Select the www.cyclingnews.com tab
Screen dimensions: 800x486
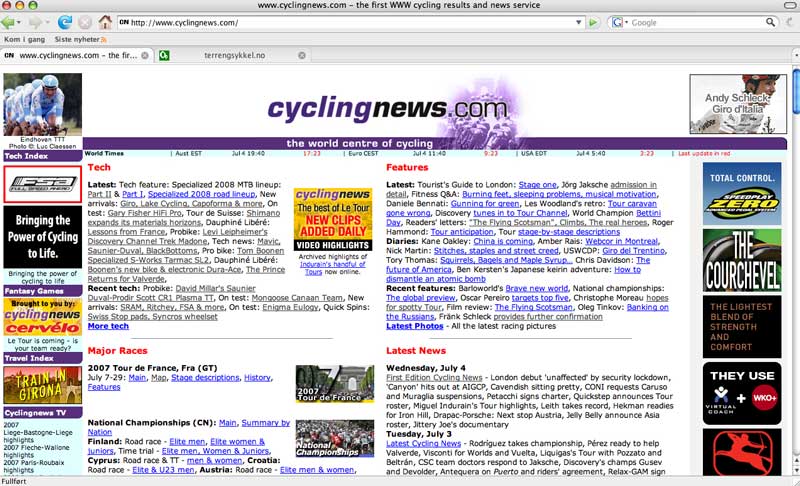[77, 56]
